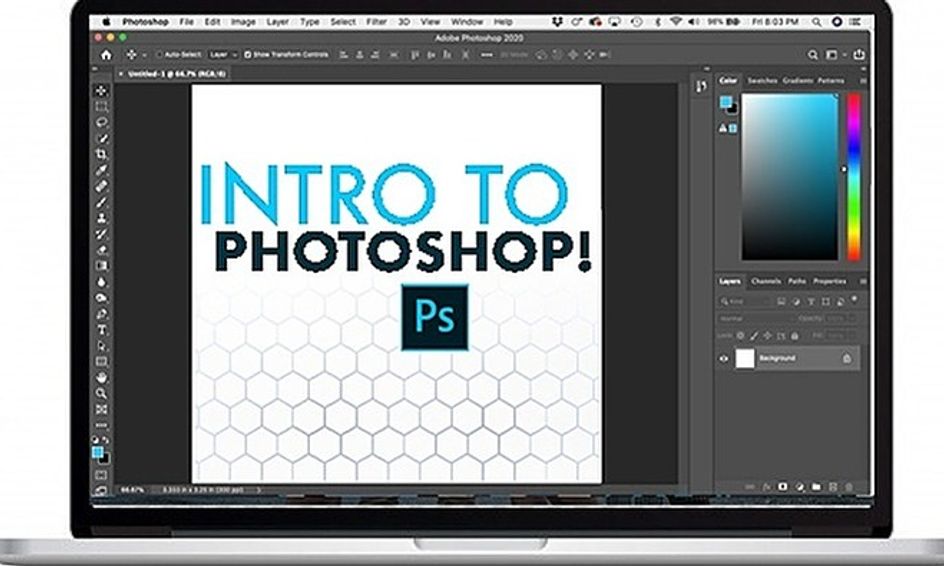Select the Path Selection tool
The height and width of the screenshot is (566, 944).
[x=101, y=346]
